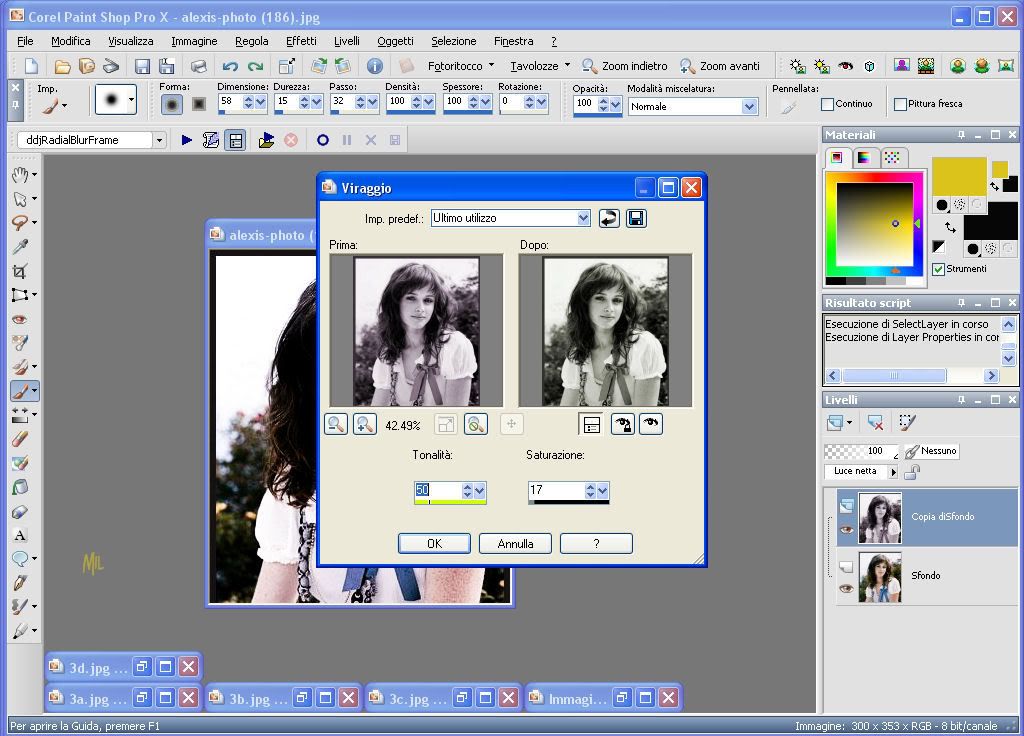This screenshot has height=736, width=1024.
Task: Select the Red Eye tool
Action: click(x=20, y=319)
